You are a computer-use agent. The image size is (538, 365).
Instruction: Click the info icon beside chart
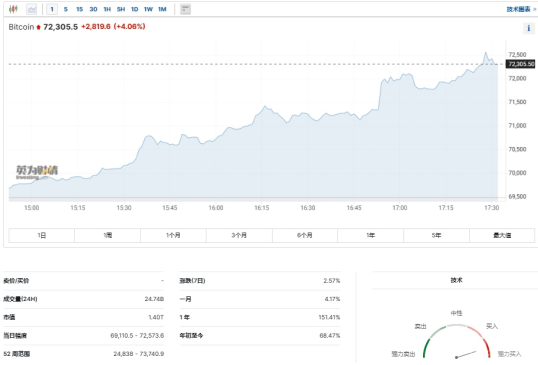528,28
